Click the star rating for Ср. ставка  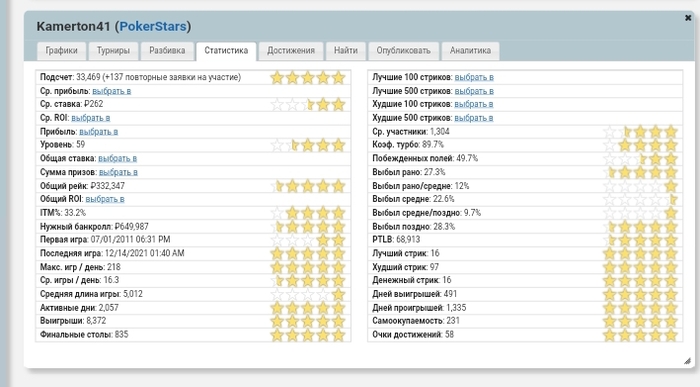pos(308,104)
